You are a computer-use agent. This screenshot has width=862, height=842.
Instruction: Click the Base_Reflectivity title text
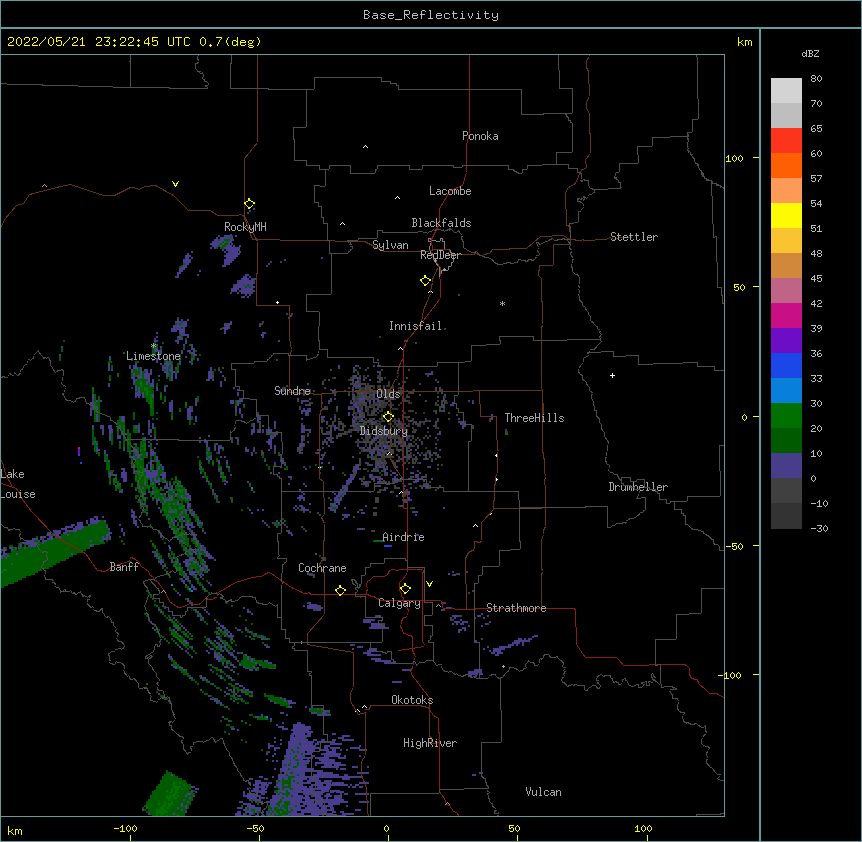pos(431,15)
